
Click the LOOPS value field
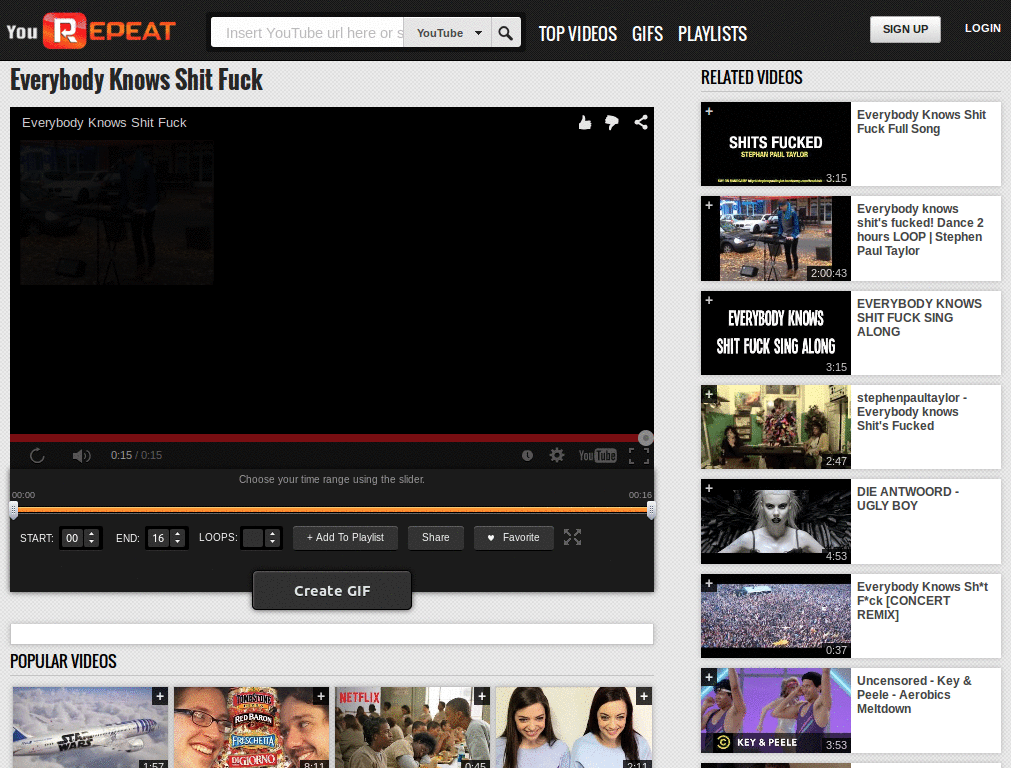click(x=253, y=538)
